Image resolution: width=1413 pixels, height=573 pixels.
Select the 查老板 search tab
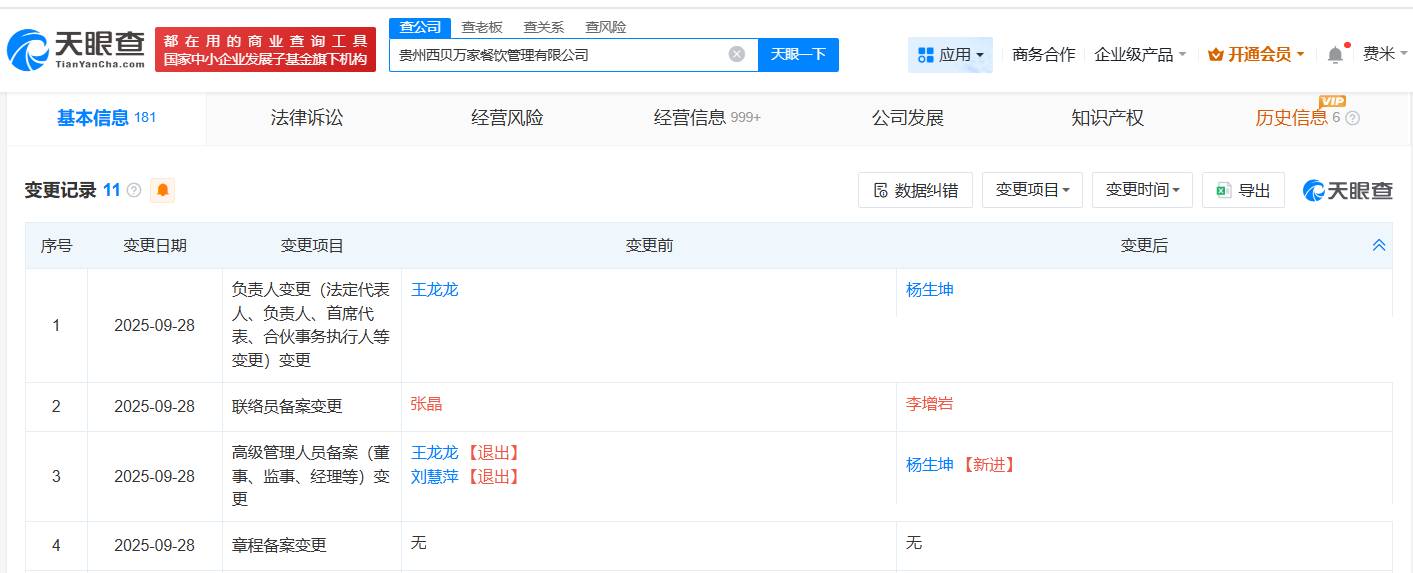click(x=482, y=27)
